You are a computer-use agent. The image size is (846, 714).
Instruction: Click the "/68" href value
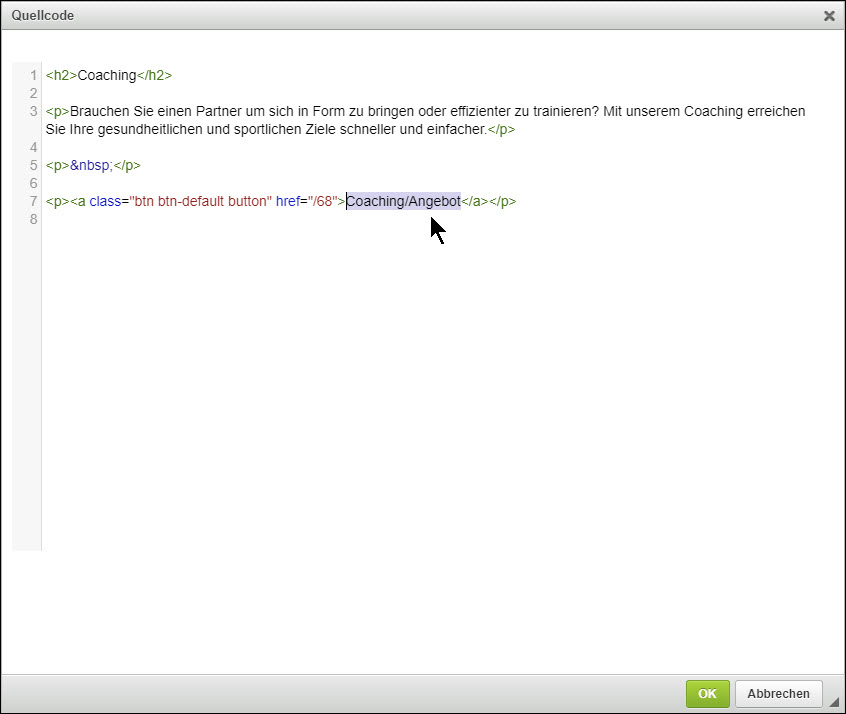coord(322,201)
